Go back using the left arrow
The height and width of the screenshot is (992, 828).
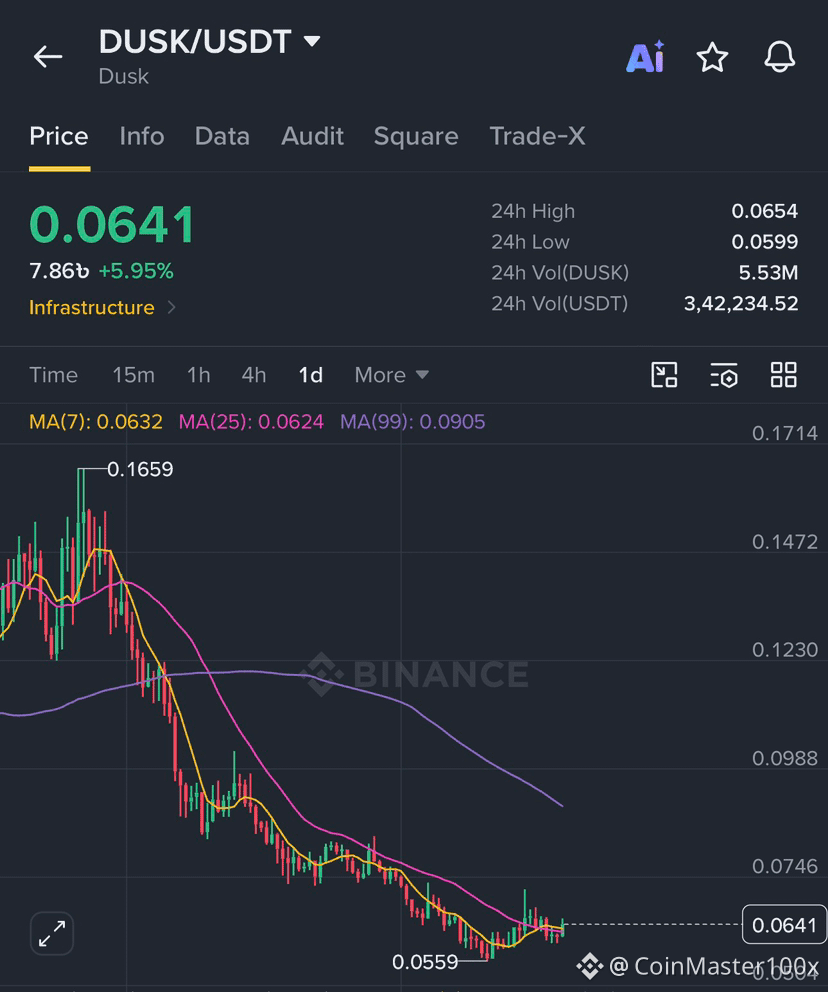(x=48, y=57)
